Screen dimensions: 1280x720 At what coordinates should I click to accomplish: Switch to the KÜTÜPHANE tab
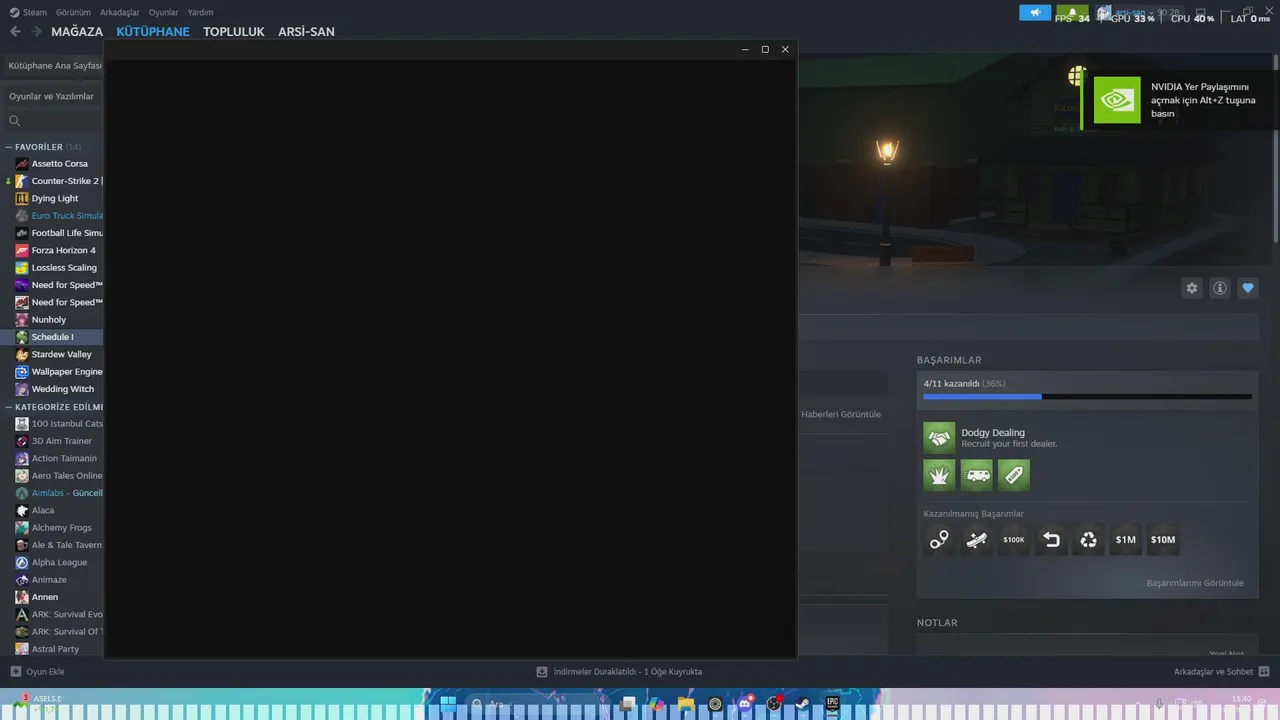click(153, 32)
